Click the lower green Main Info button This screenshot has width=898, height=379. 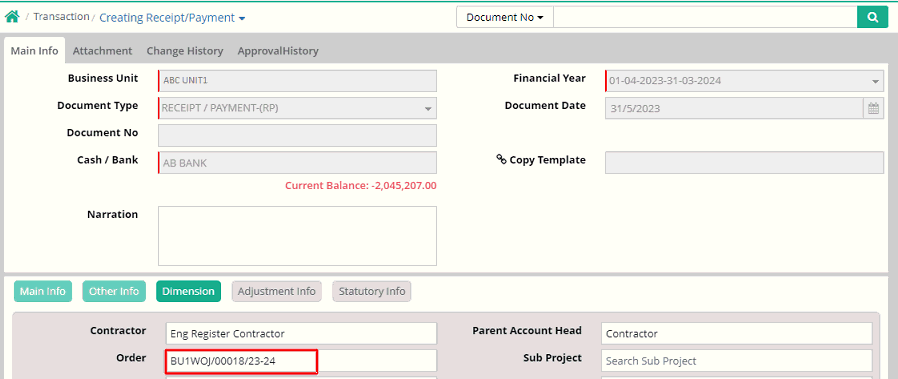click(x=43, y=291)
